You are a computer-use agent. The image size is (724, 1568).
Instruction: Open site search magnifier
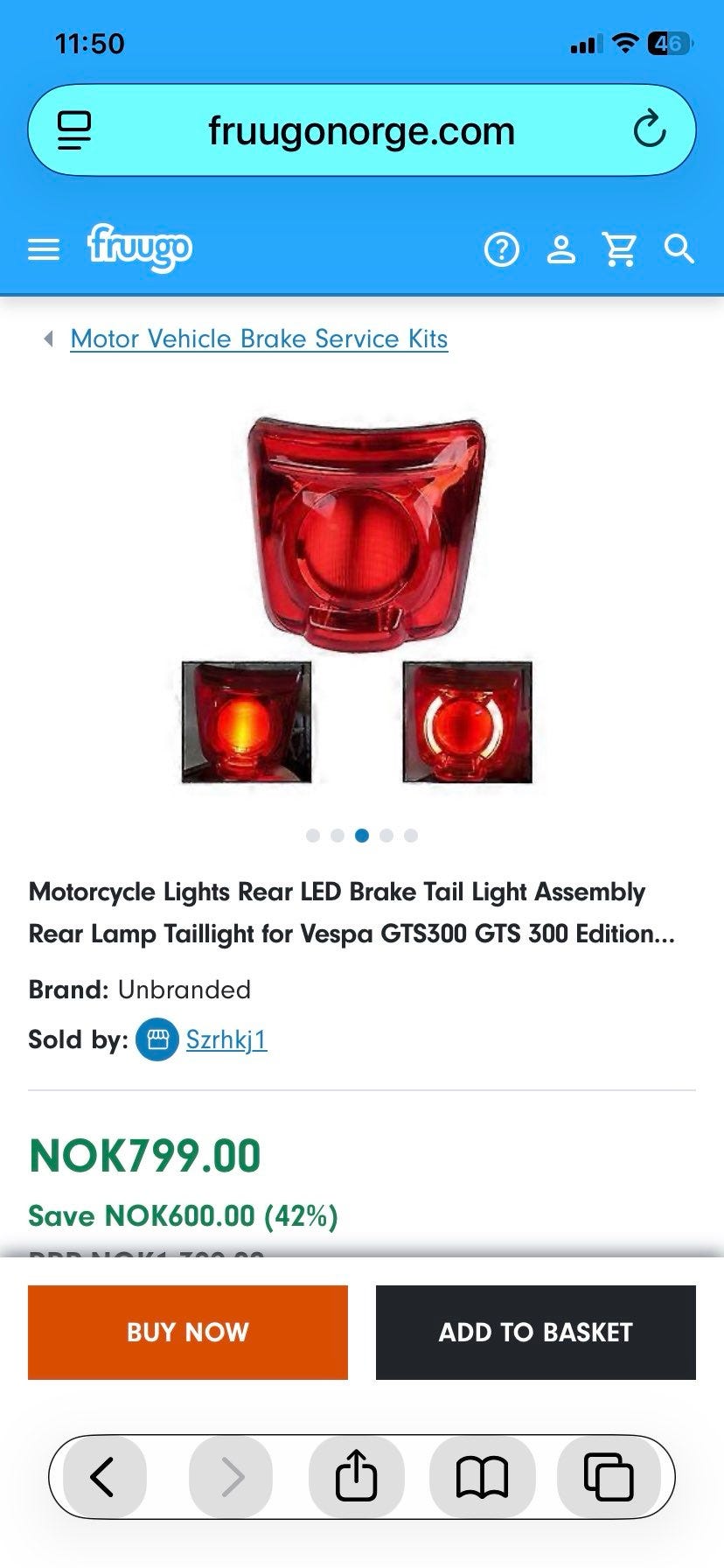click(x=679, y=249)
